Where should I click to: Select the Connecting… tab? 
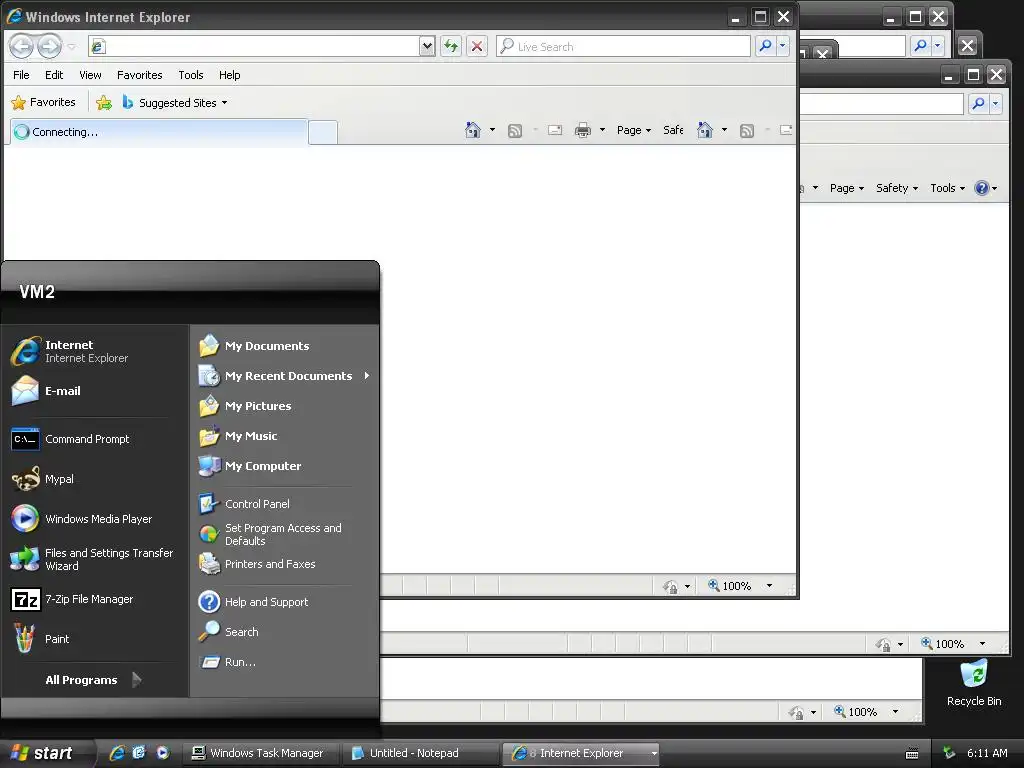(159, 132)
